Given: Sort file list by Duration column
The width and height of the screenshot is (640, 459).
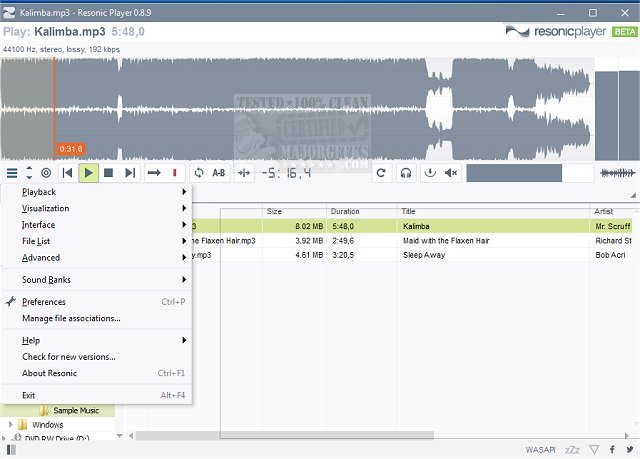Looking at the screenshot, I should (x=362, y=211).
